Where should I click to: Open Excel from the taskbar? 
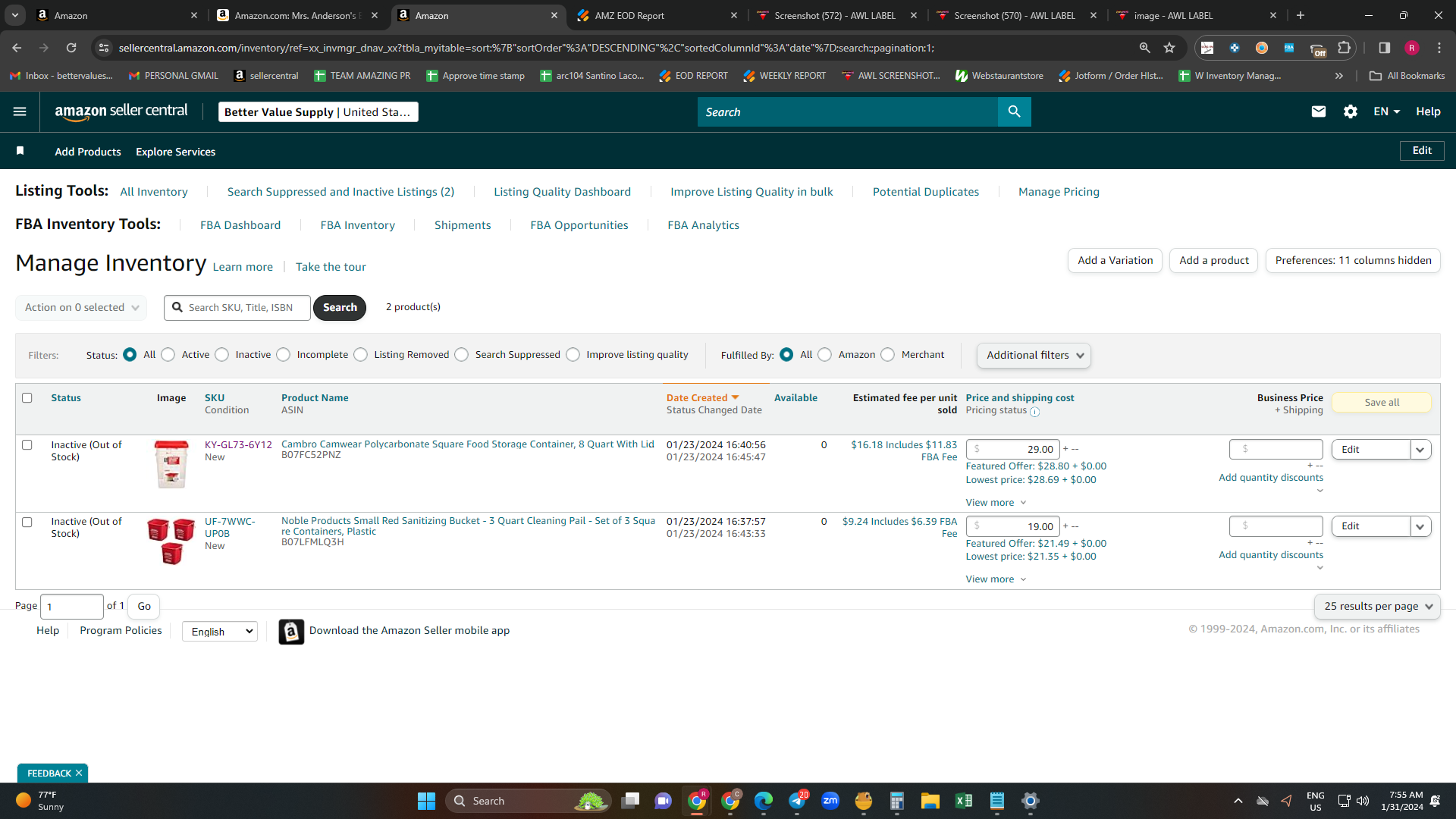coord(964,801)
